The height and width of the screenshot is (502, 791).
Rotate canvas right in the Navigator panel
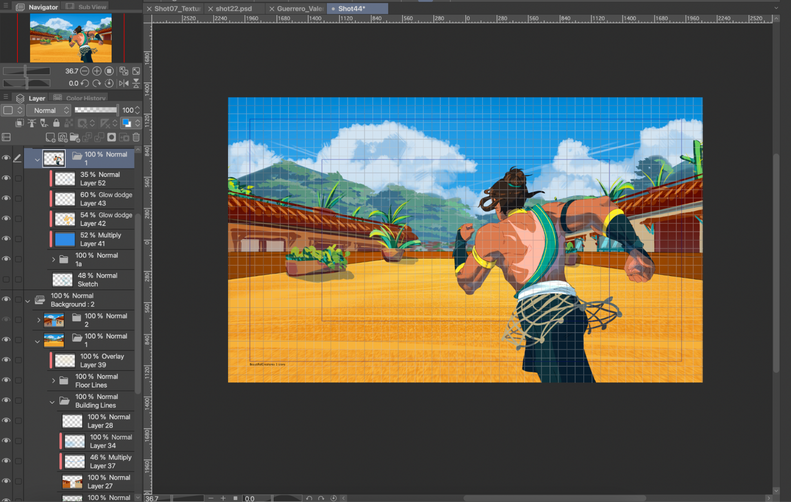coord(97,83)
